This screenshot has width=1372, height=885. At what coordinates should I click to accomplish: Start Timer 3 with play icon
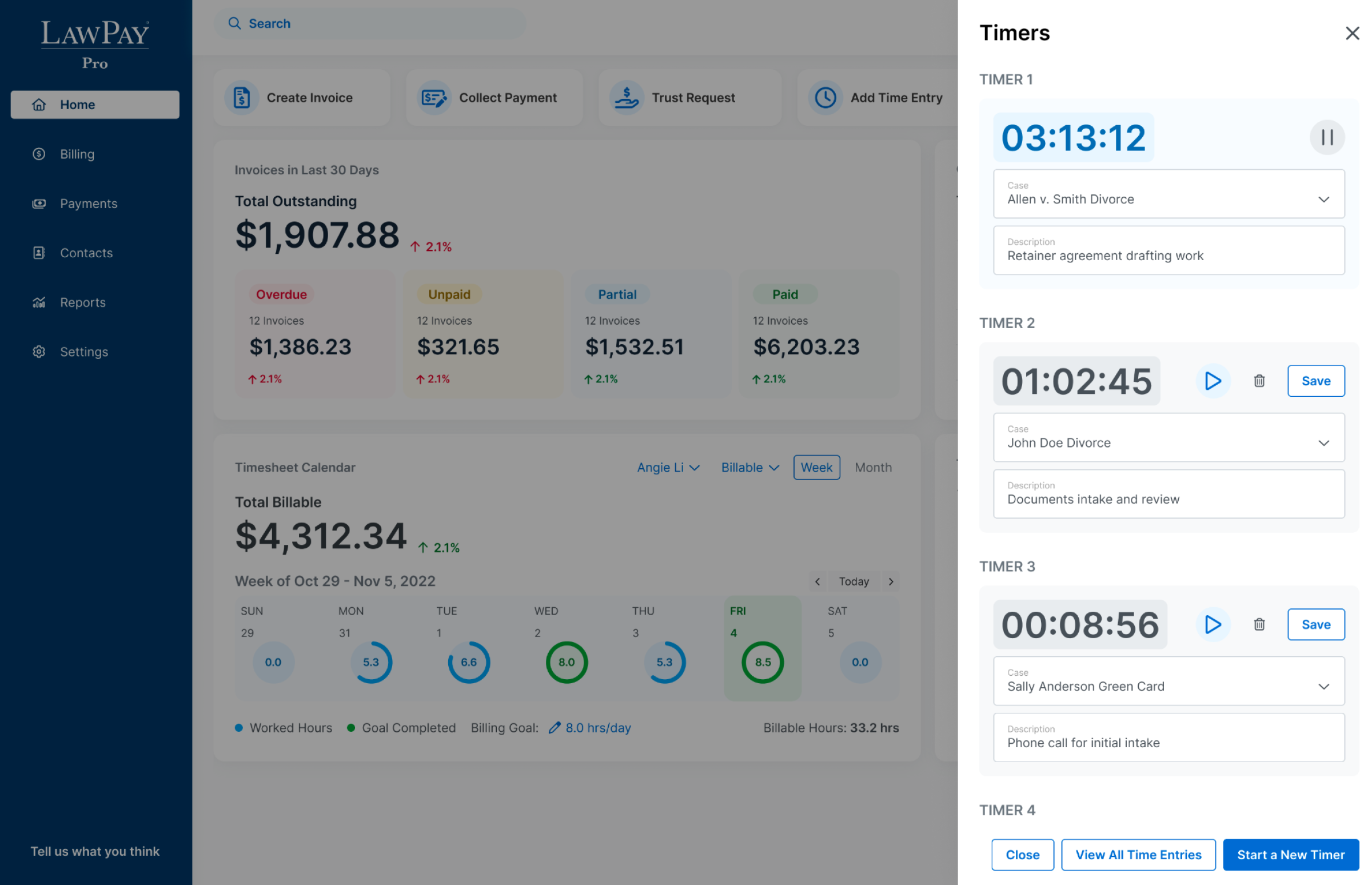tap(1213, 625)
